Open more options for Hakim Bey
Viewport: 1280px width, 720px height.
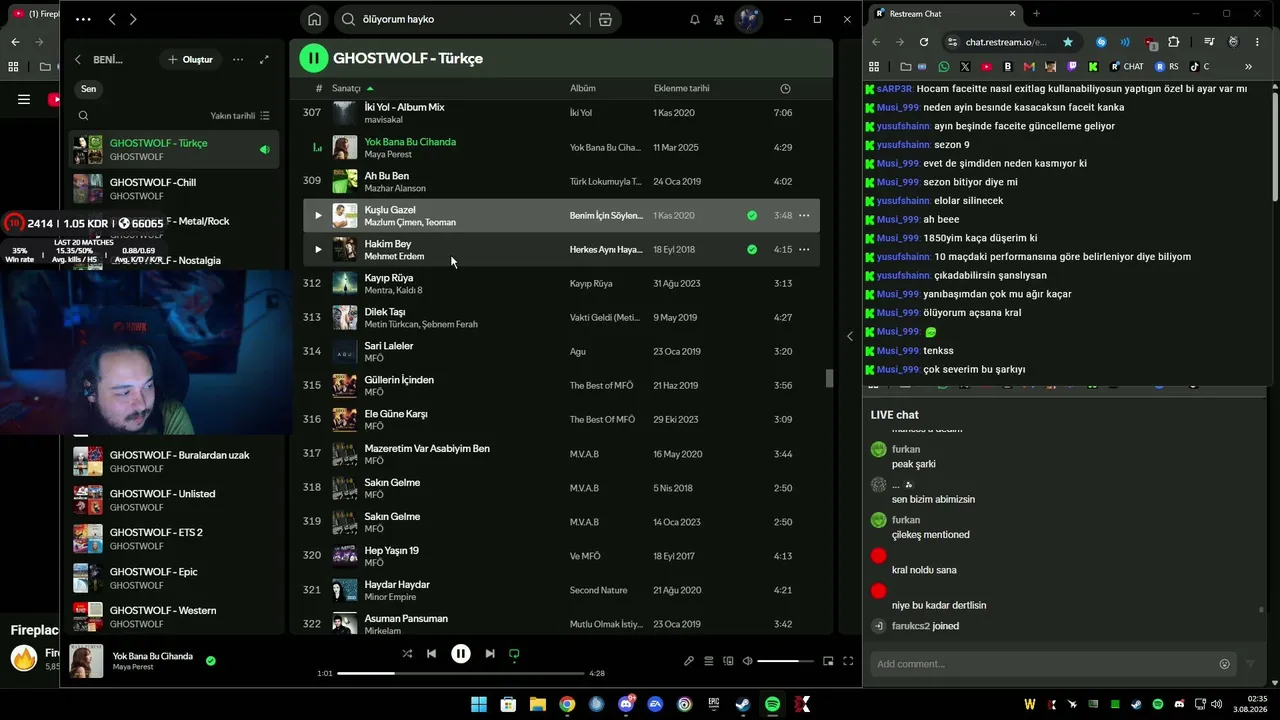click(x=804, y=249)
